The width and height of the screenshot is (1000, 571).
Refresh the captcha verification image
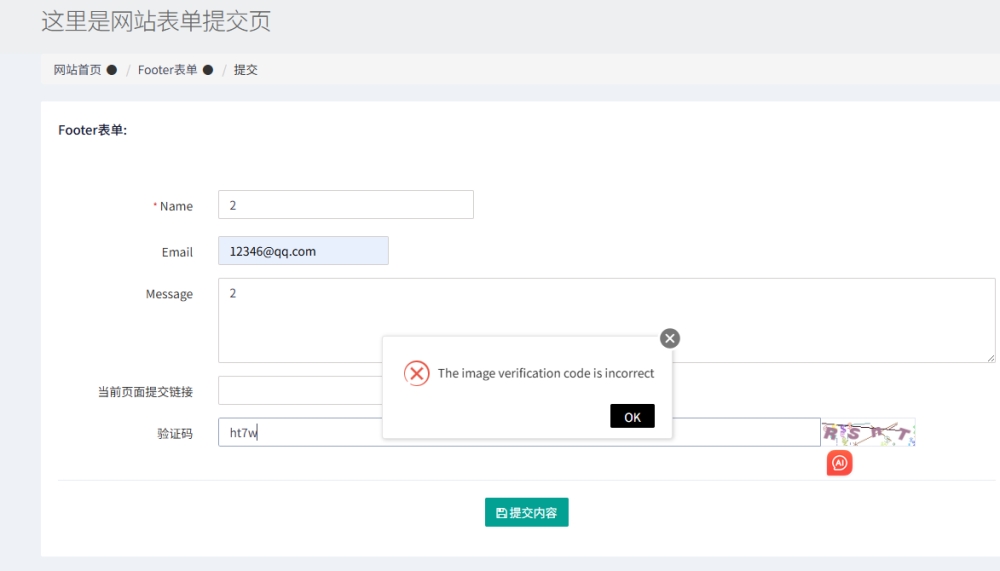868,432
